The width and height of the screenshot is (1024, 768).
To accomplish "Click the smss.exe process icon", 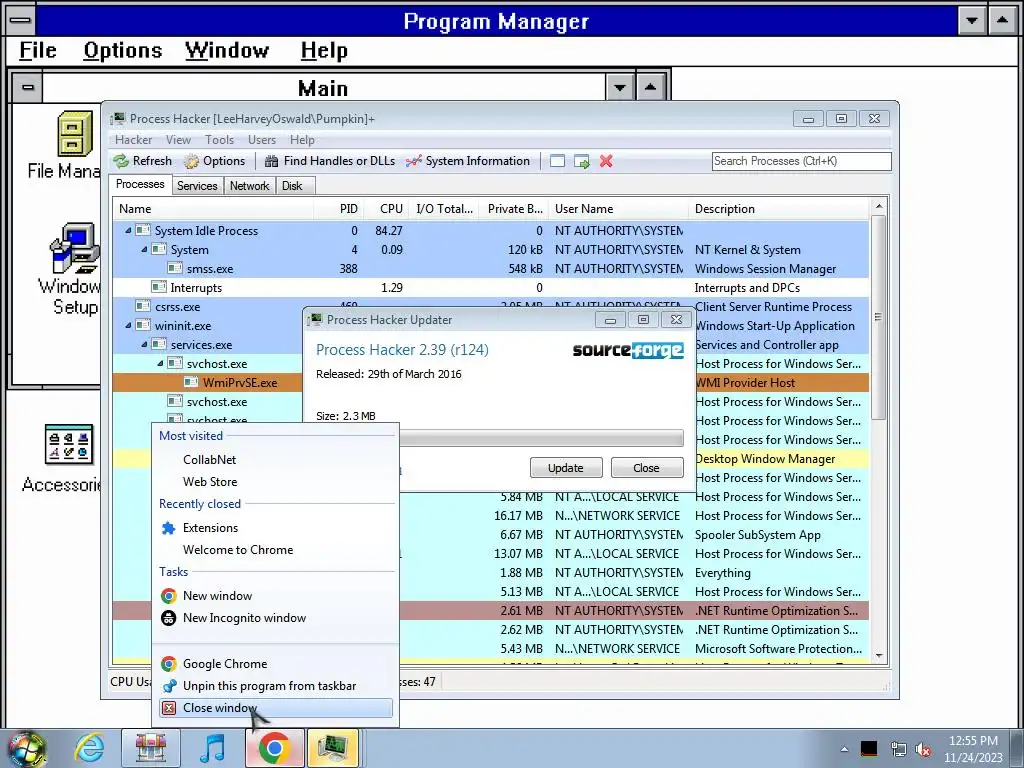I will point(175,268).
